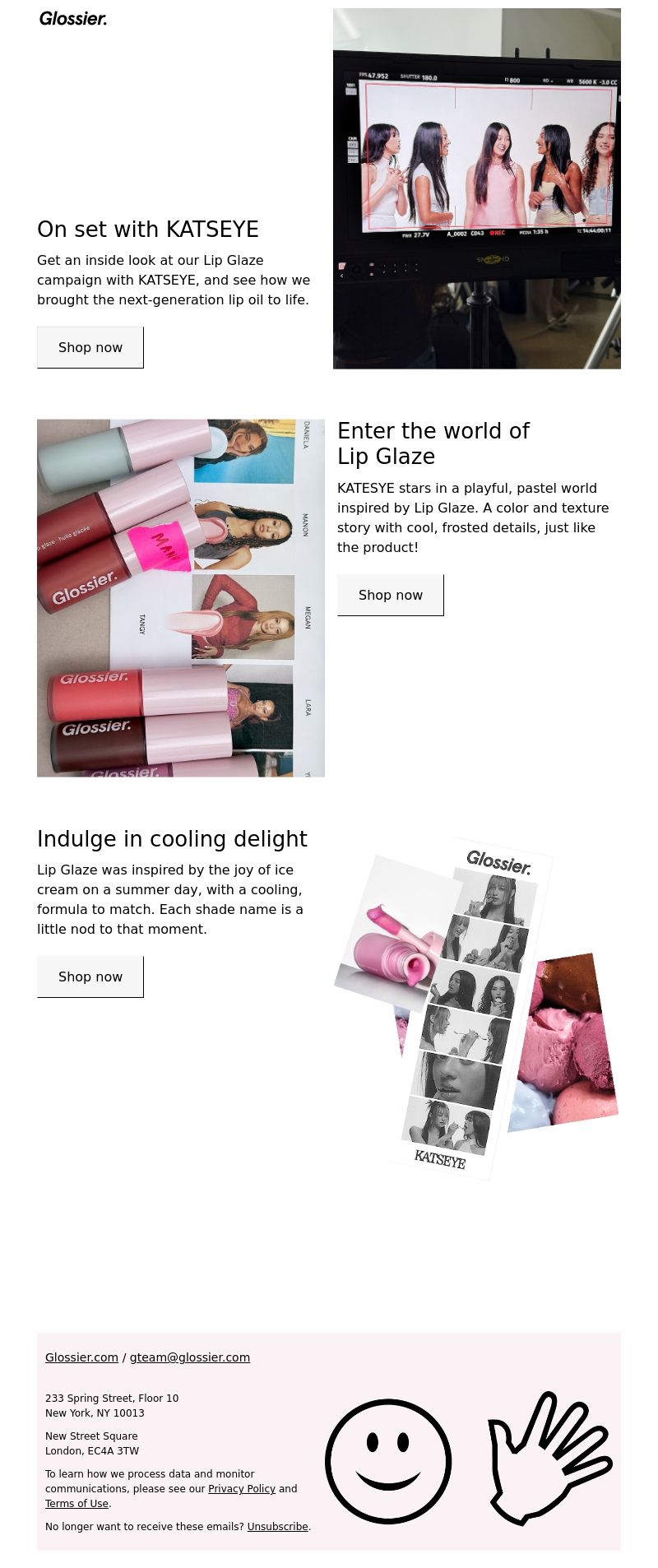
Task: Click the smiley face icon in footer
Action: tap(388, 1461)
